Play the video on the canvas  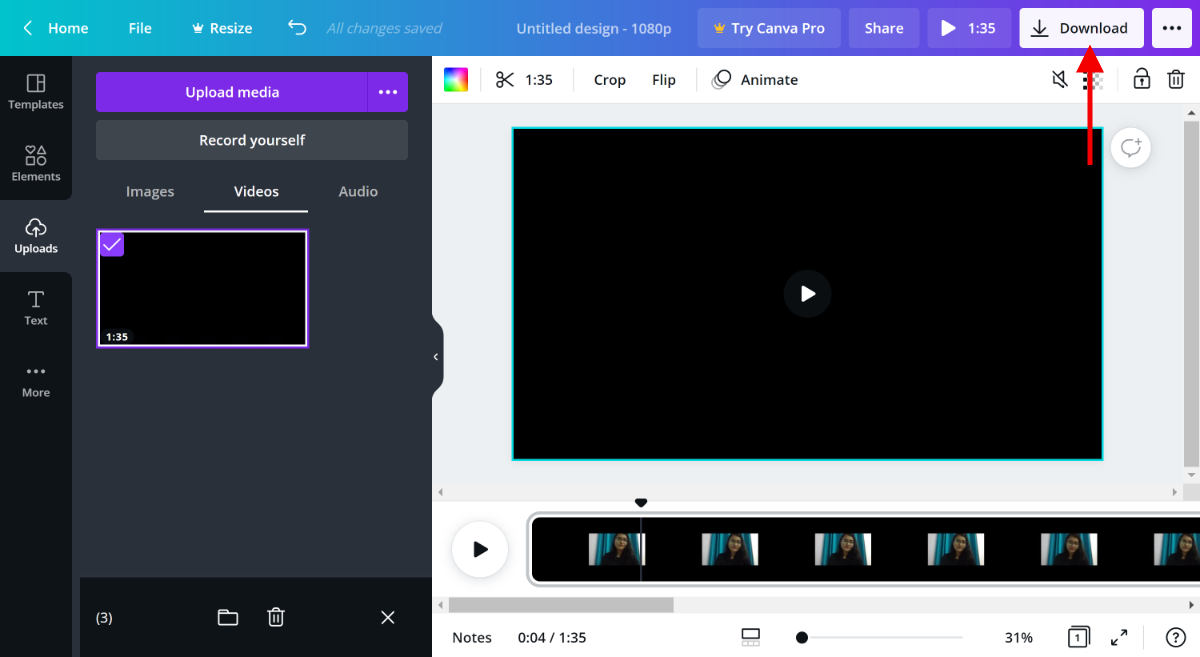[x=807, y=294]
